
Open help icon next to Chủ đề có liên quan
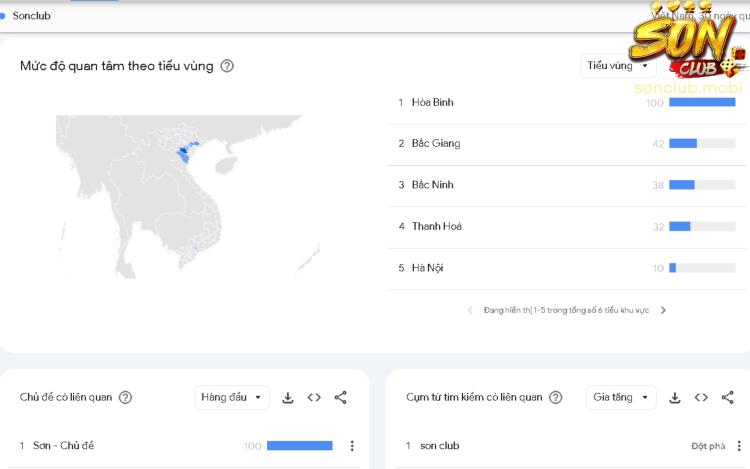[125, 397]
